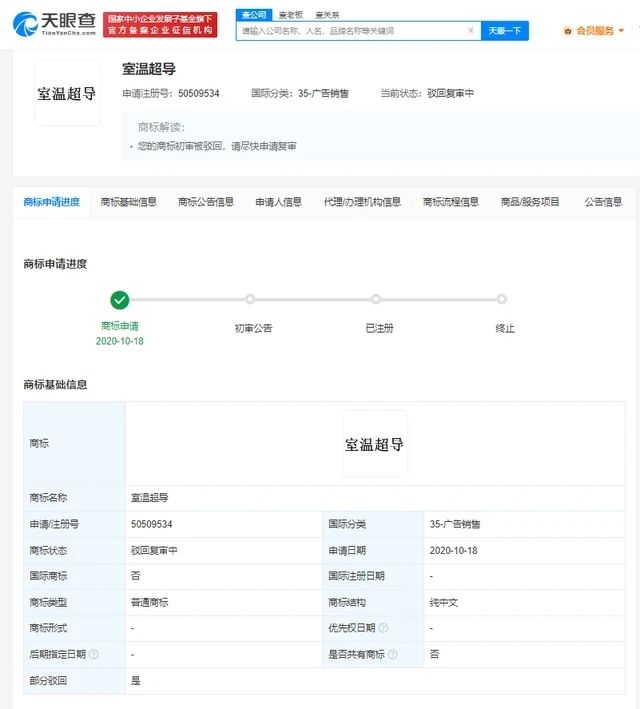Click the header text 申请注册号: 50509534
640x709 pixels.
(x=171, y=93)
